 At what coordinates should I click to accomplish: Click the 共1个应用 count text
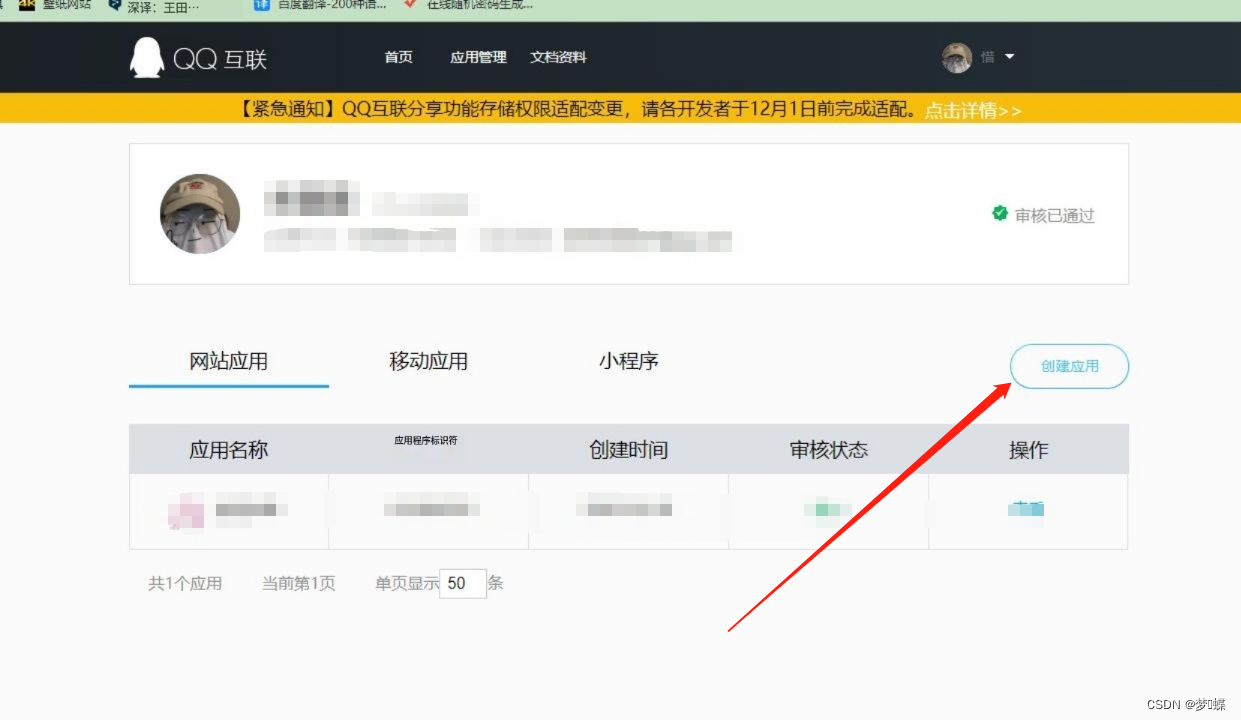(185, 583)
